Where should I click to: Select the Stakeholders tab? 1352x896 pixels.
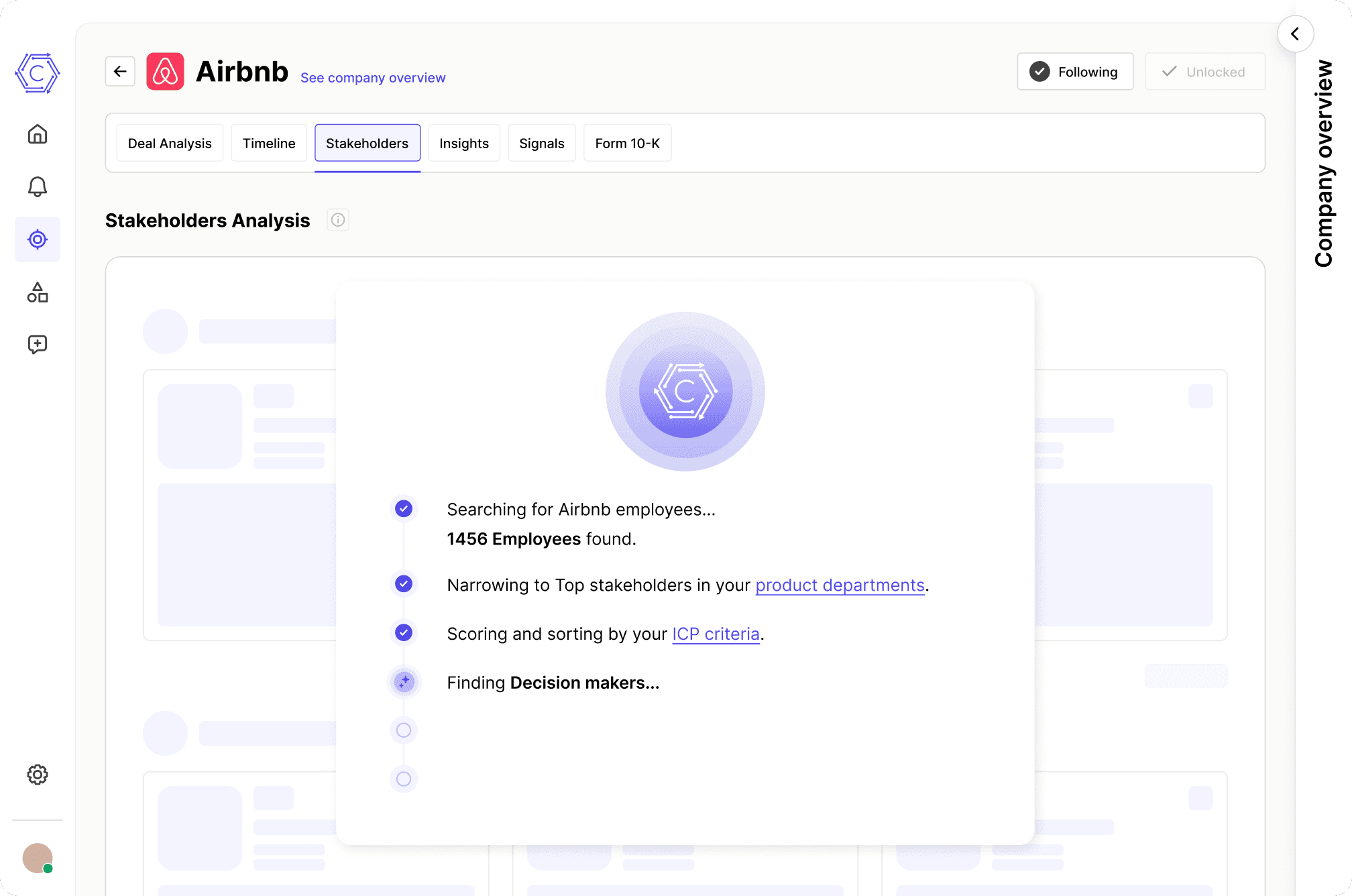click(x=368, y=143)
